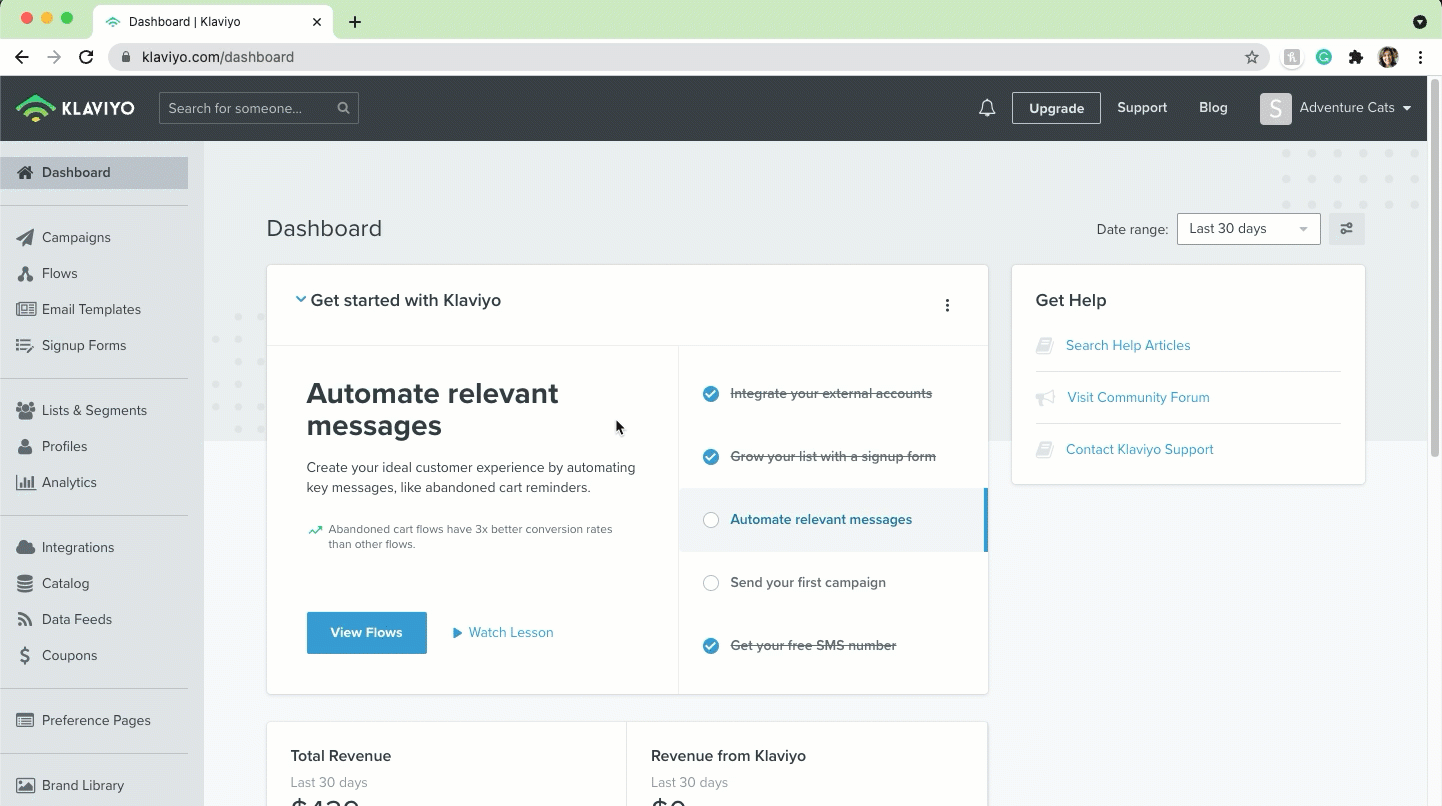Open Search Help Articles link

coord(1128,346)
